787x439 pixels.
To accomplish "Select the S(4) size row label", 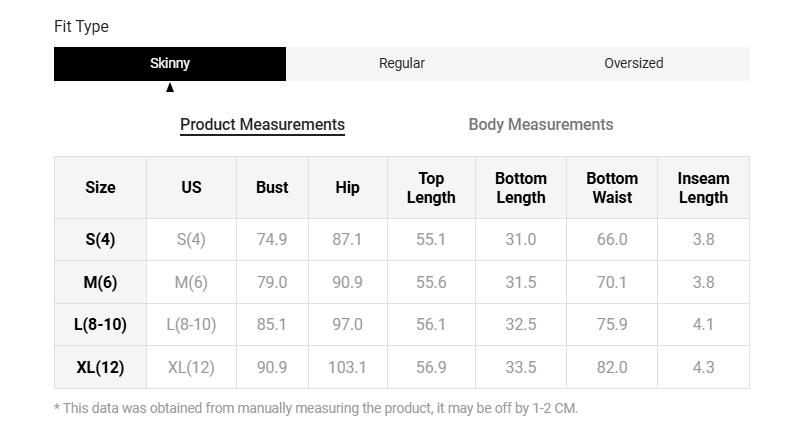I will [x=100, y=240].
